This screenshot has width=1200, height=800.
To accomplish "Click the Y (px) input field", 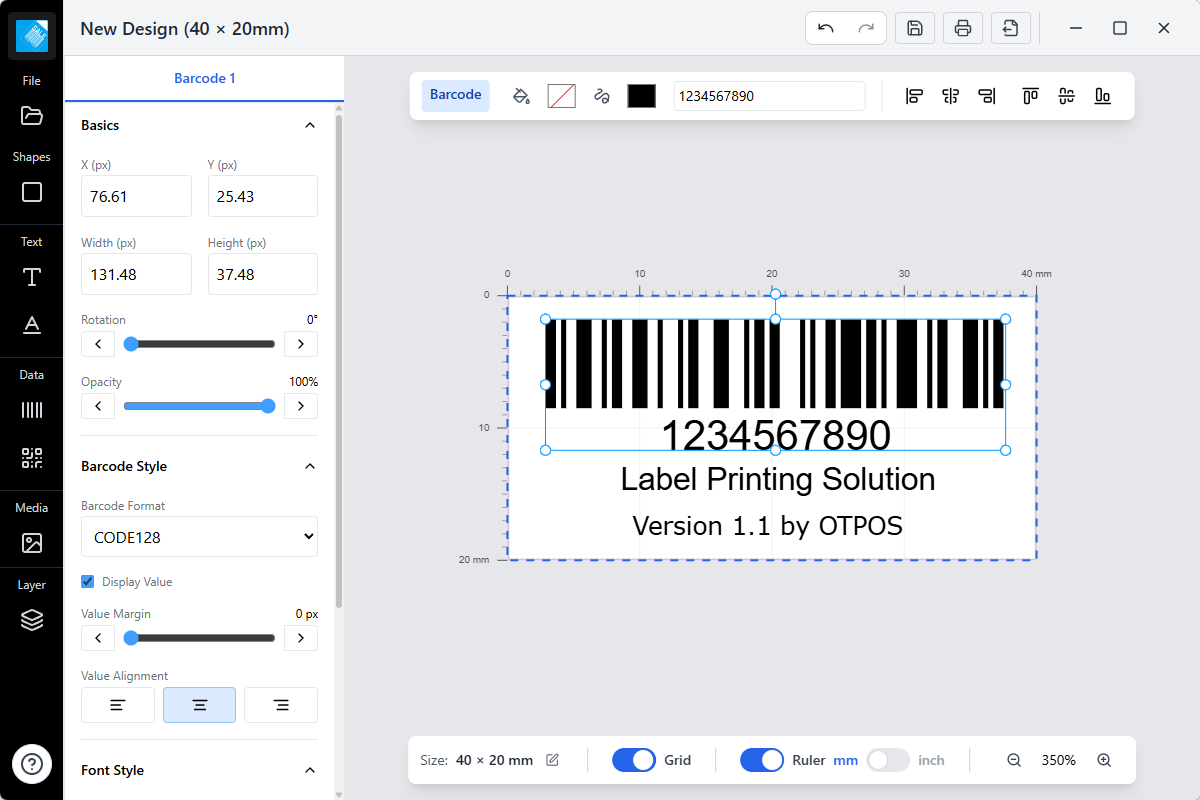I will pyautogui.click(x=263, y=196).
